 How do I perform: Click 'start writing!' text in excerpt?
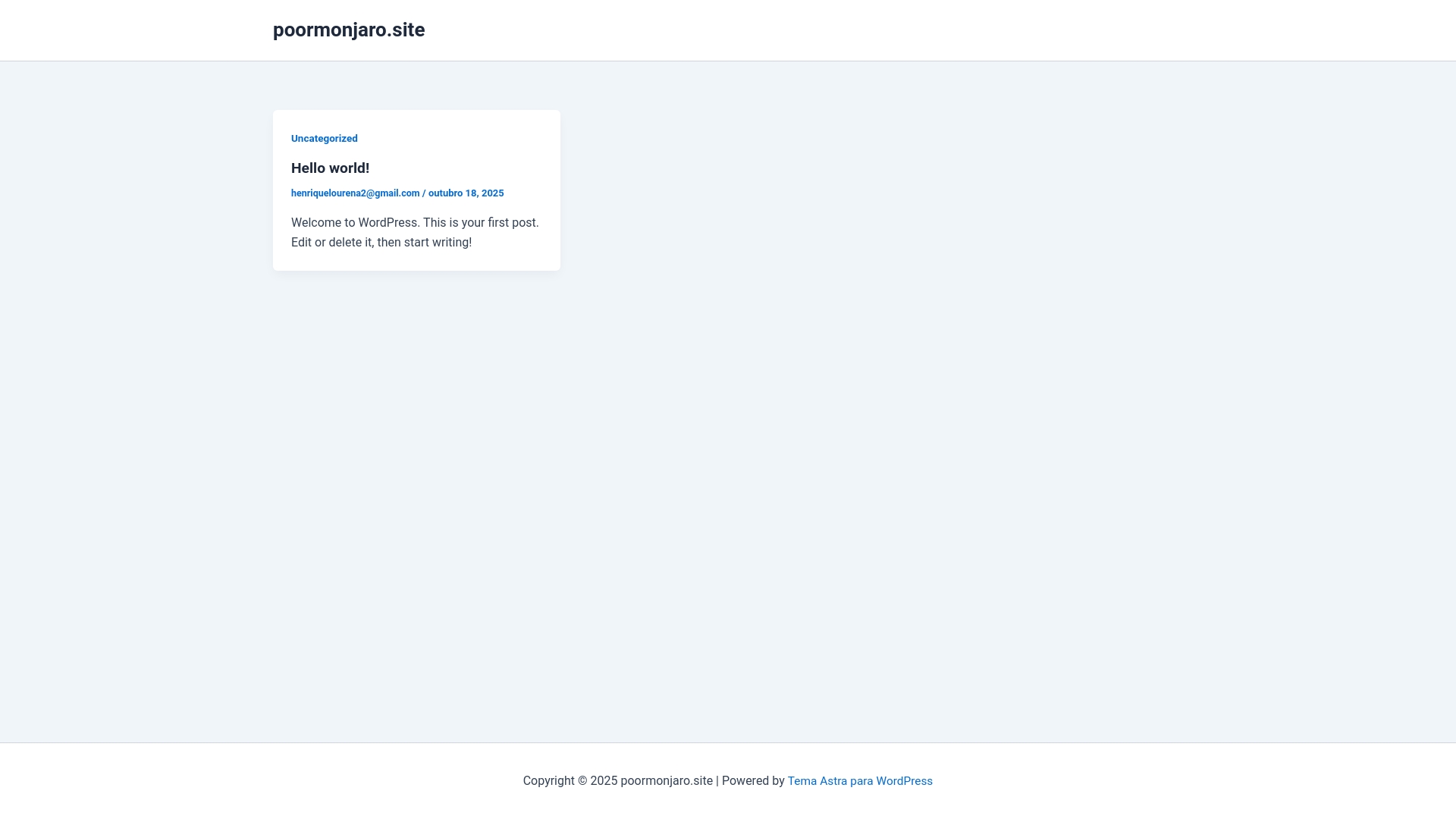click(x=438, y=243)
